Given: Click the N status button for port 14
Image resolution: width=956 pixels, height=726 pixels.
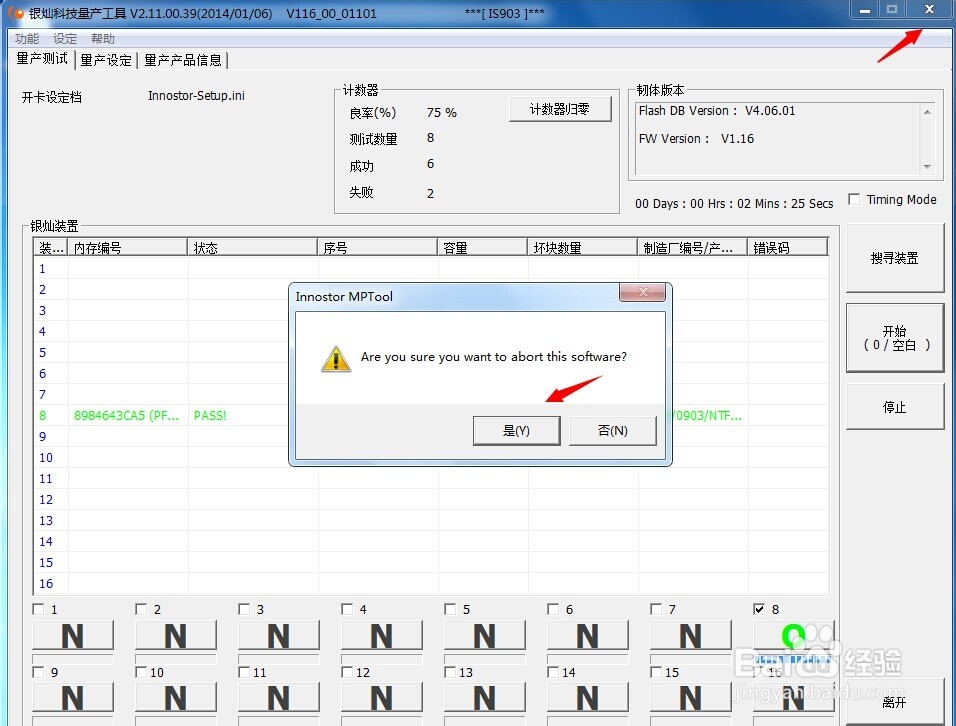Looking at the screenshot, I should [x=588, y=698].
